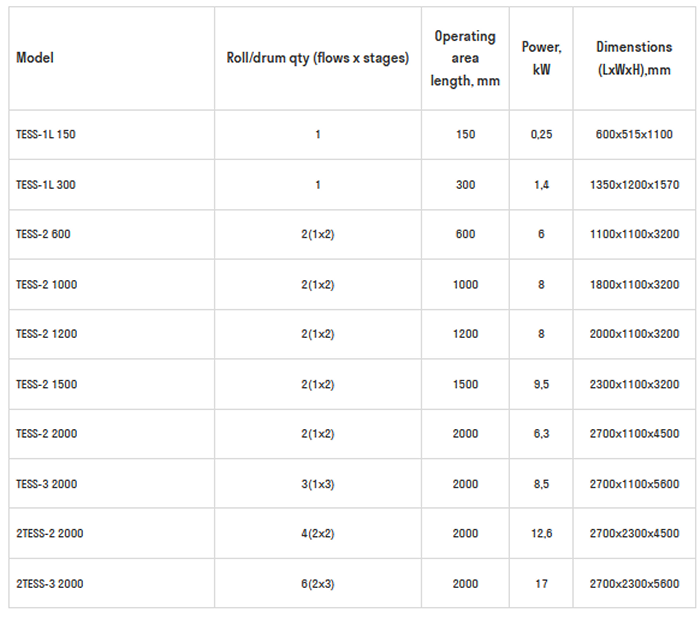The height and width of the screenshot is (619, 700).
Task: Click the Roll/drum qty column header
Action: (x=318, y=58)
